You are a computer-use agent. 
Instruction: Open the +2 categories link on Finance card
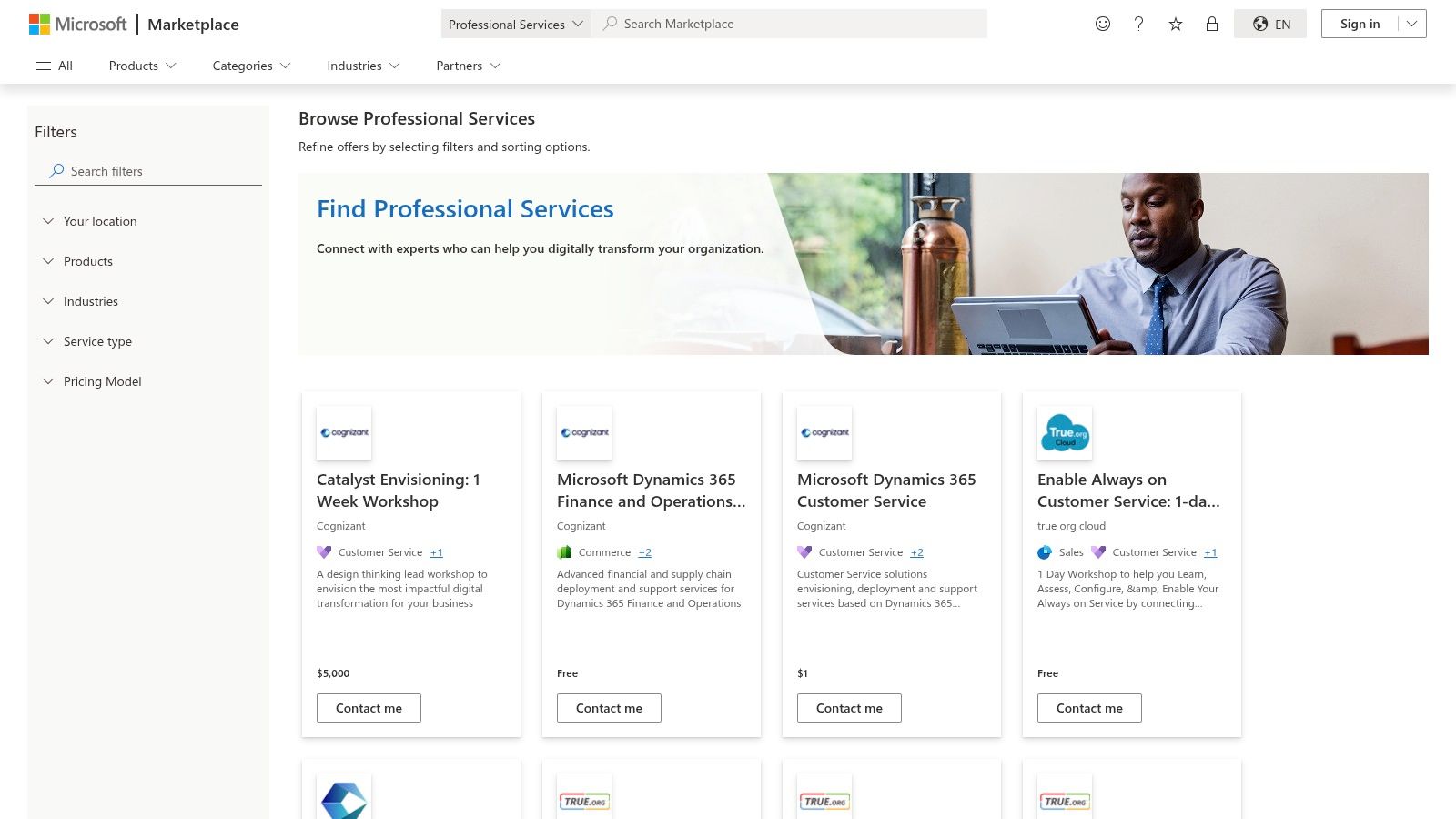645,552
